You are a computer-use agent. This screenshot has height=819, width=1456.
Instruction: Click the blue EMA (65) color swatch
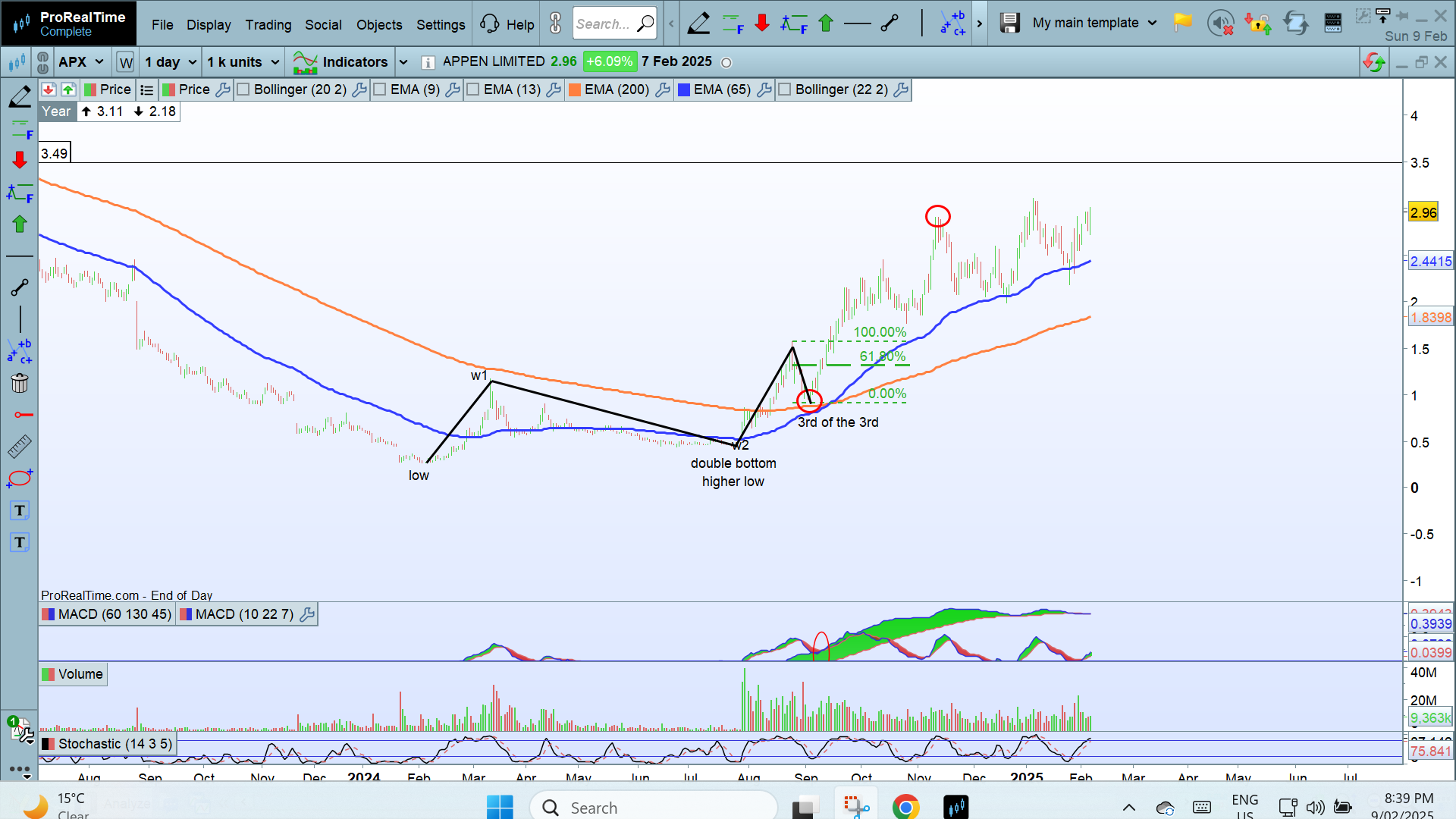coord(684,89)
